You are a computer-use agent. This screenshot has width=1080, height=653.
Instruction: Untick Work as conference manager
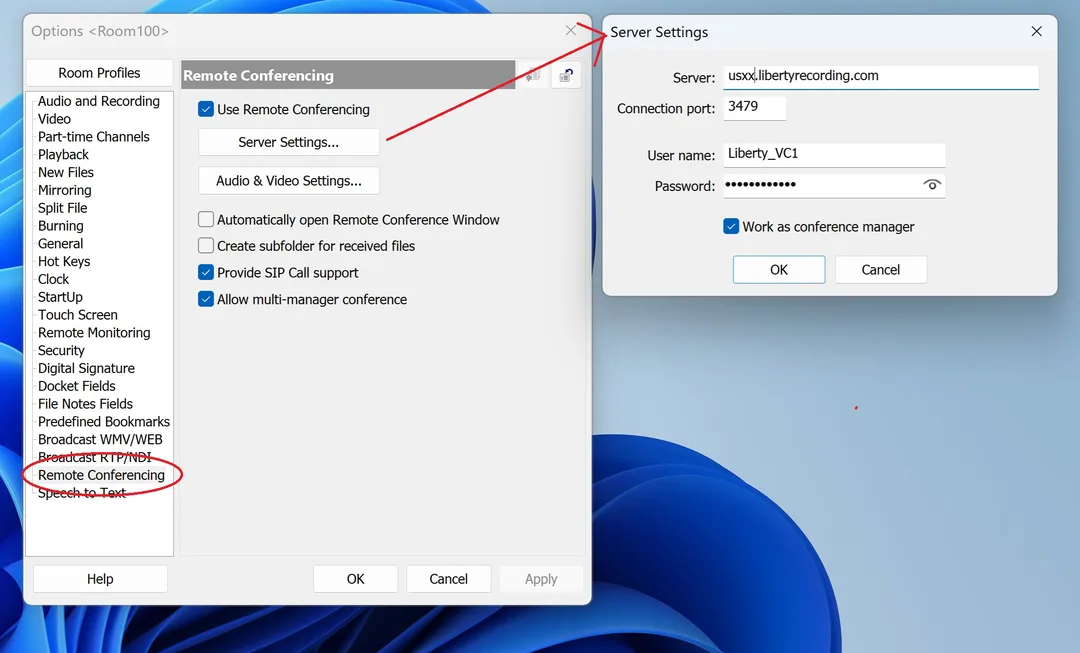731,226
